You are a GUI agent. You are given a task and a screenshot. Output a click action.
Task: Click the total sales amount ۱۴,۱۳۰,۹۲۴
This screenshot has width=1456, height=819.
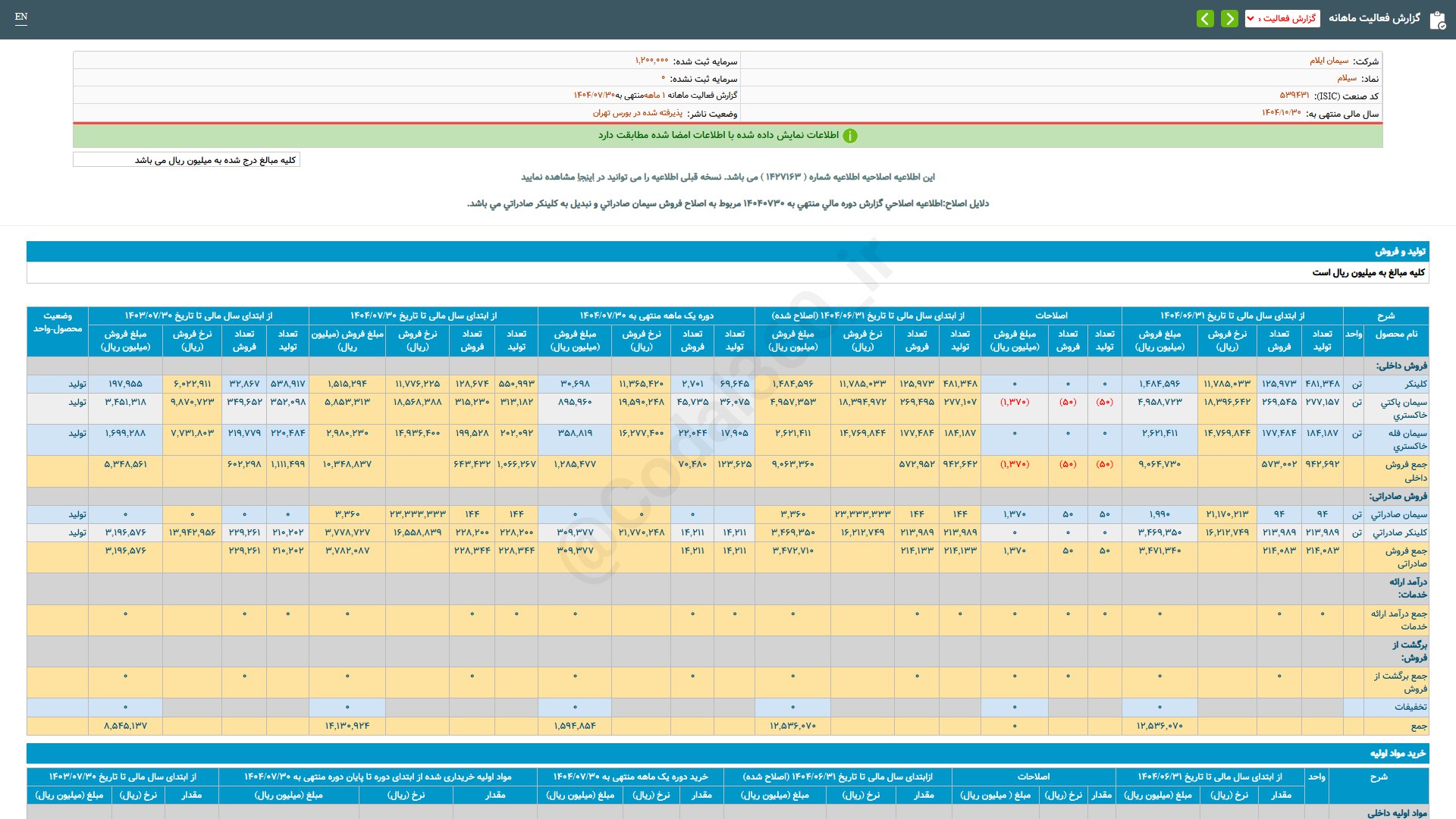(347, 726)
